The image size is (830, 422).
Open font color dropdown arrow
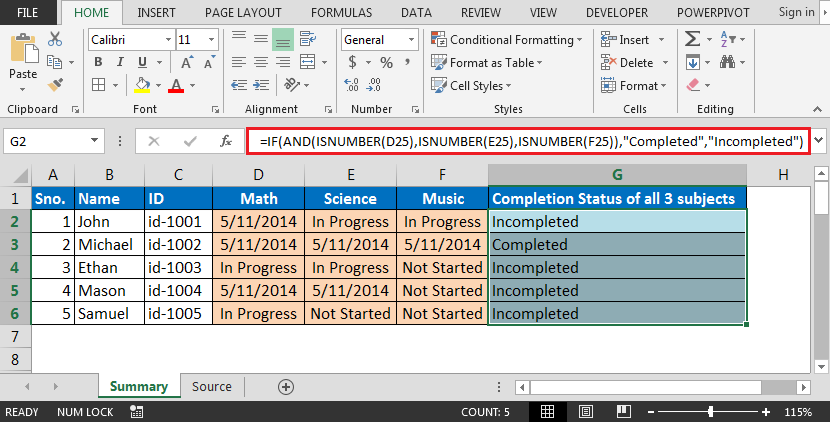pyautogui.click(x=192, y=85)
